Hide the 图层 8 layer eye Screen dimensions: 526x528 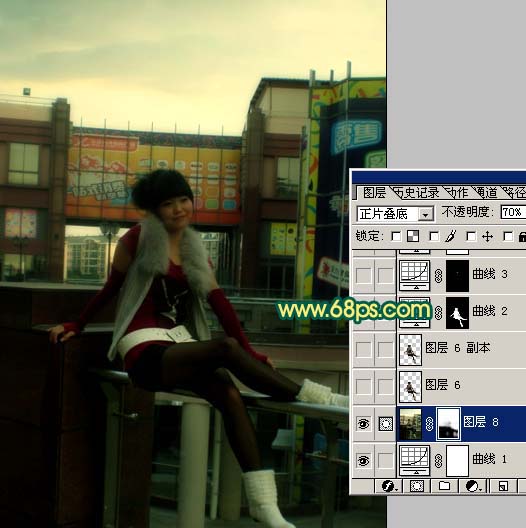[x=364, y=424]
